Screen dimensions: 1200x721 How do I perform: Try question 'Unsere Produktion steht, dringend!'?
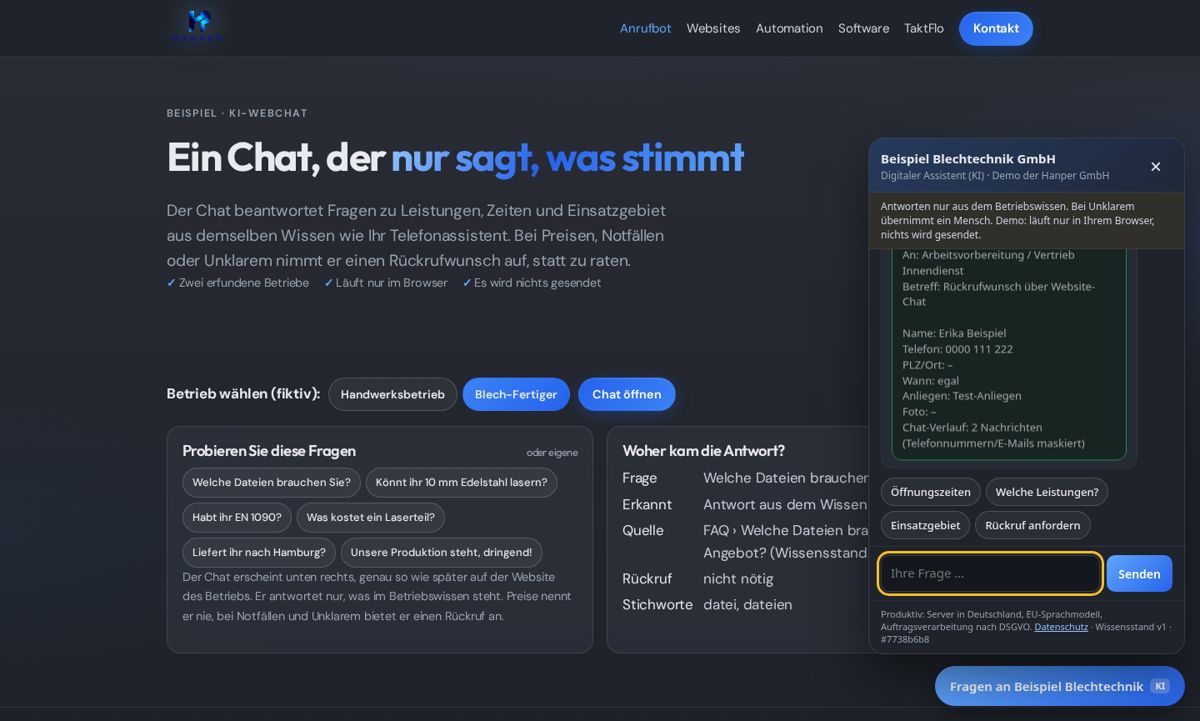point(441,552)
